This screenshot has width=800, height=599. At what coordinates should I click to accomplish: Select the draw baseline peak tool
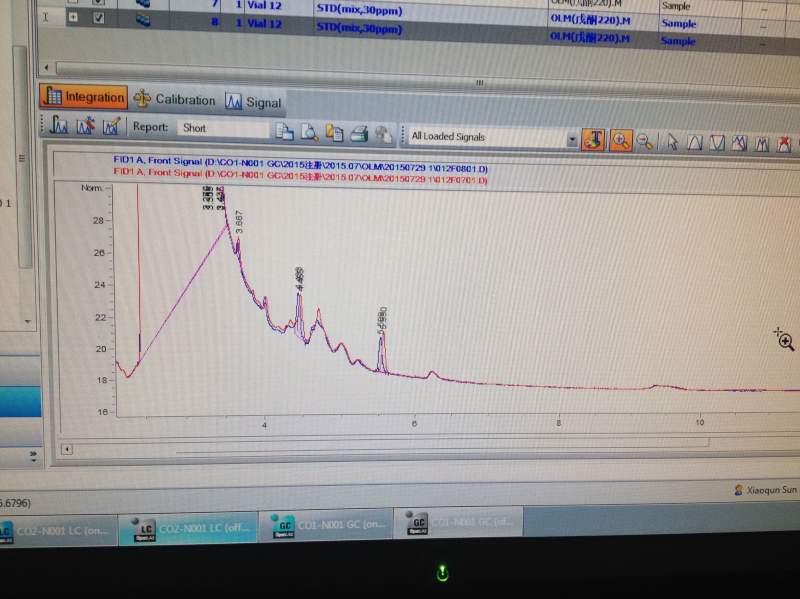(695, 143)
